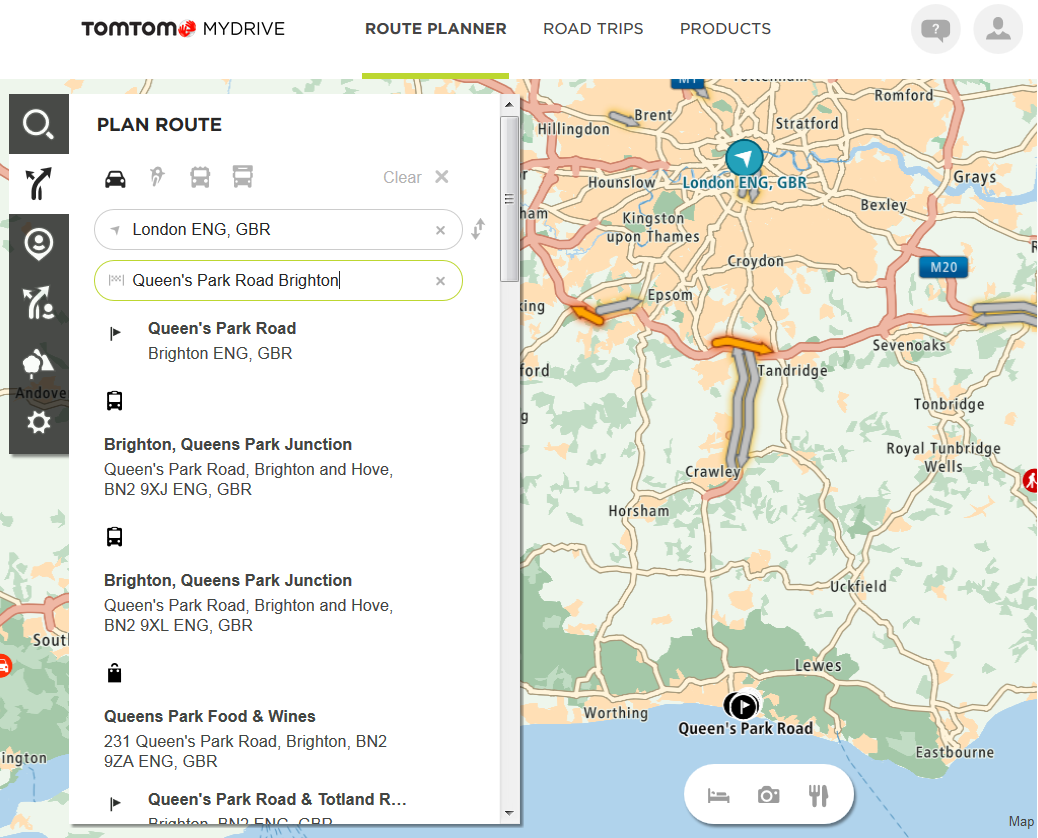
Task: Open the route planner icon in sidebar
Action: (38, 184)
